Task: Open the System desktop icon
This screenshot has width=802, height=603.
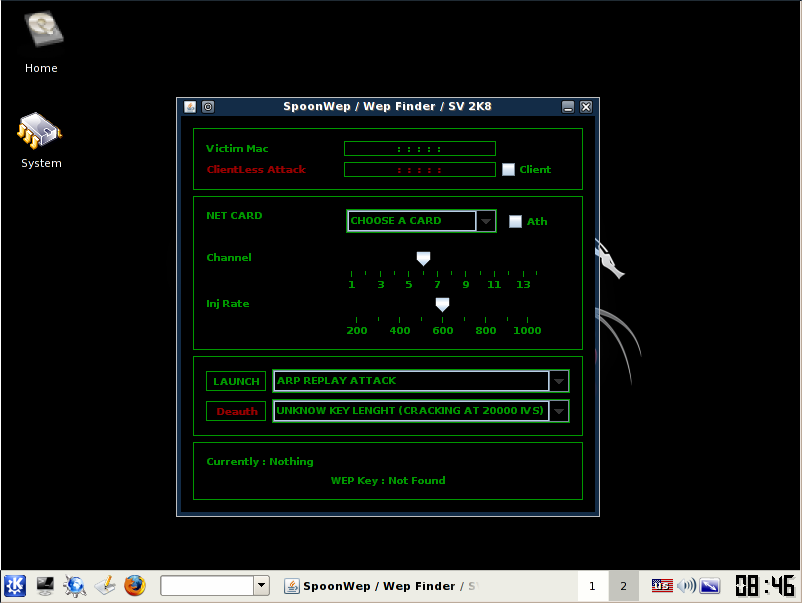Action: tap(40, 140)
